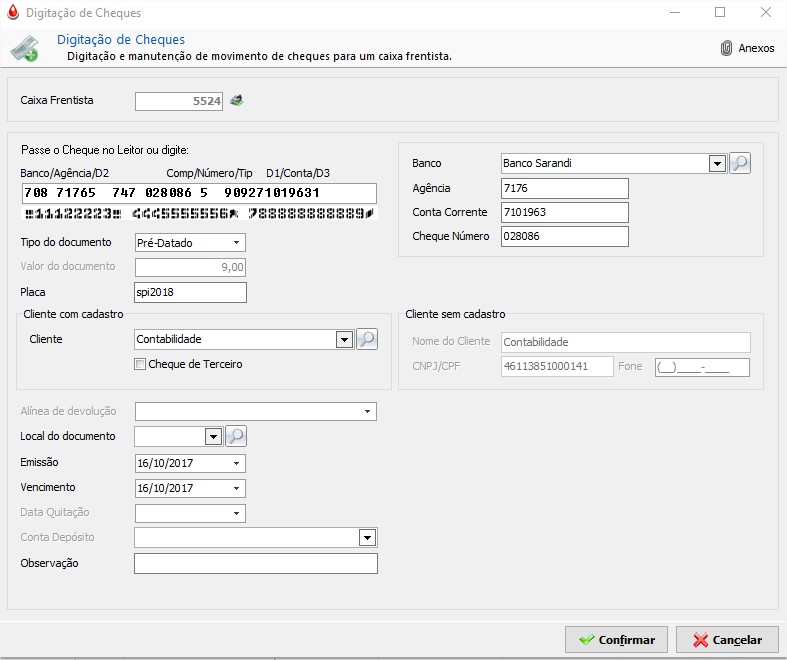Focus the Observação text field
Viewport: 787px width, 660px height.
[x=255, y=563]
